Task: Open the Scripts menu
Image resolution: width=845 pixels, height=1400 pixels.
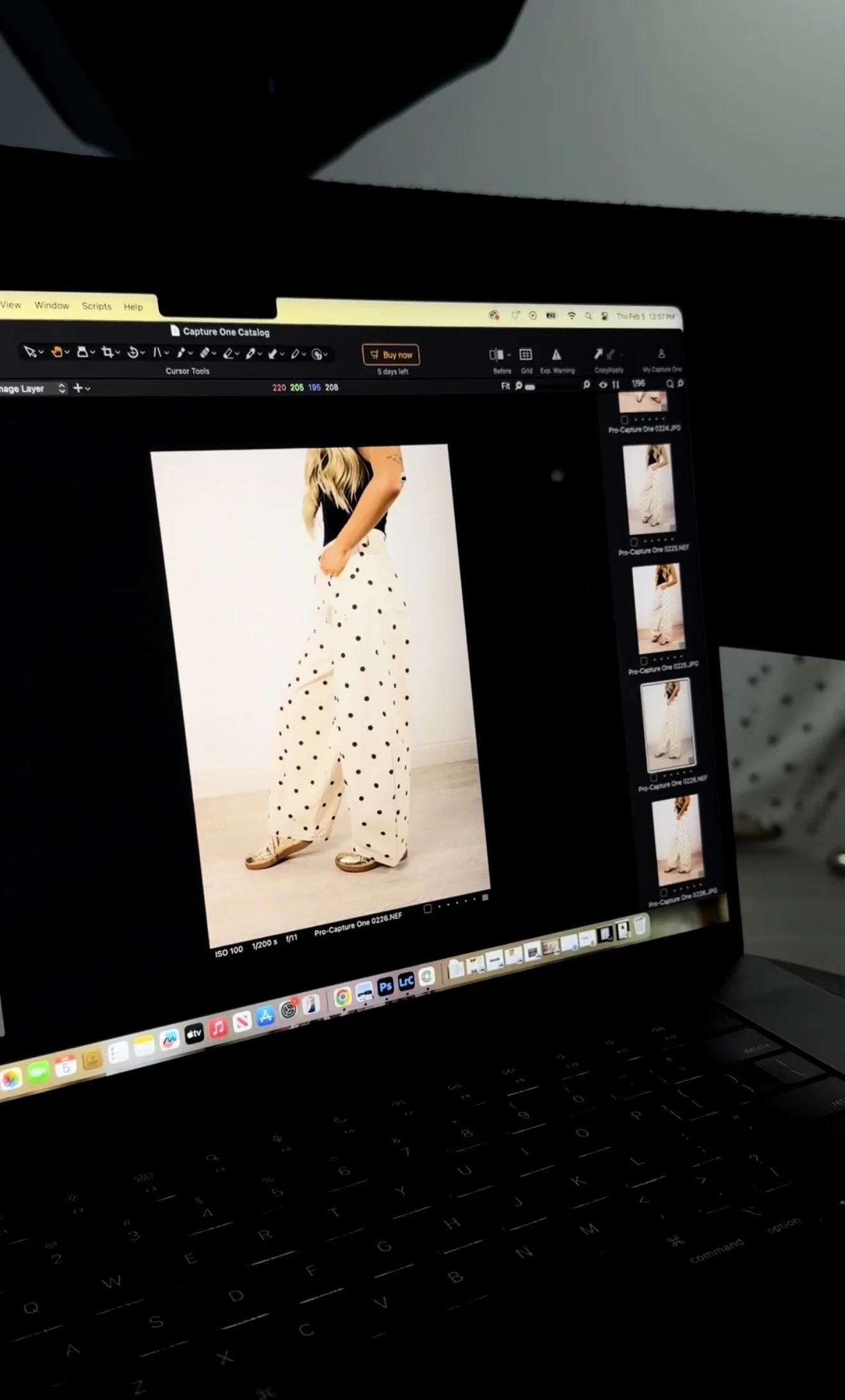Action: [97, 306]
